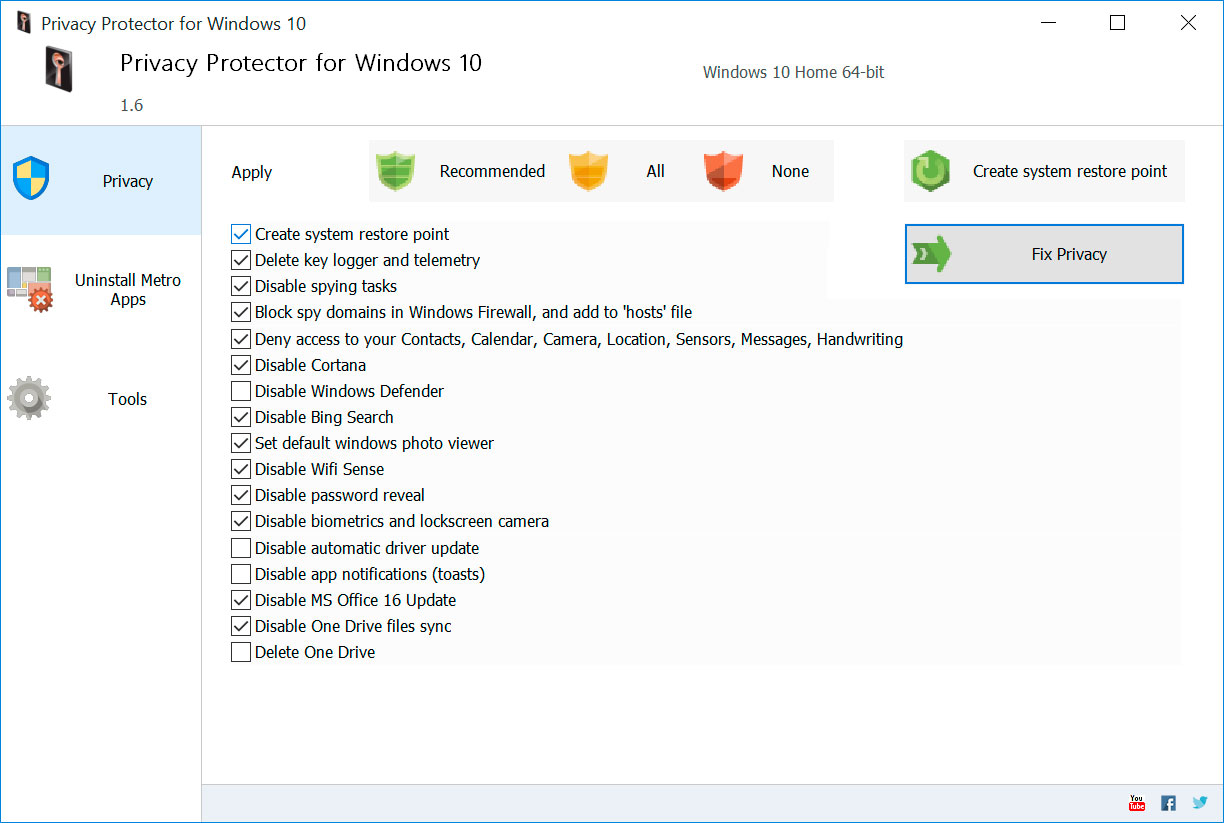The height and width of the screenshot is (823, 1224).
Task: Click the green Recommended shield icon
Action: click(x=394, y=171)
